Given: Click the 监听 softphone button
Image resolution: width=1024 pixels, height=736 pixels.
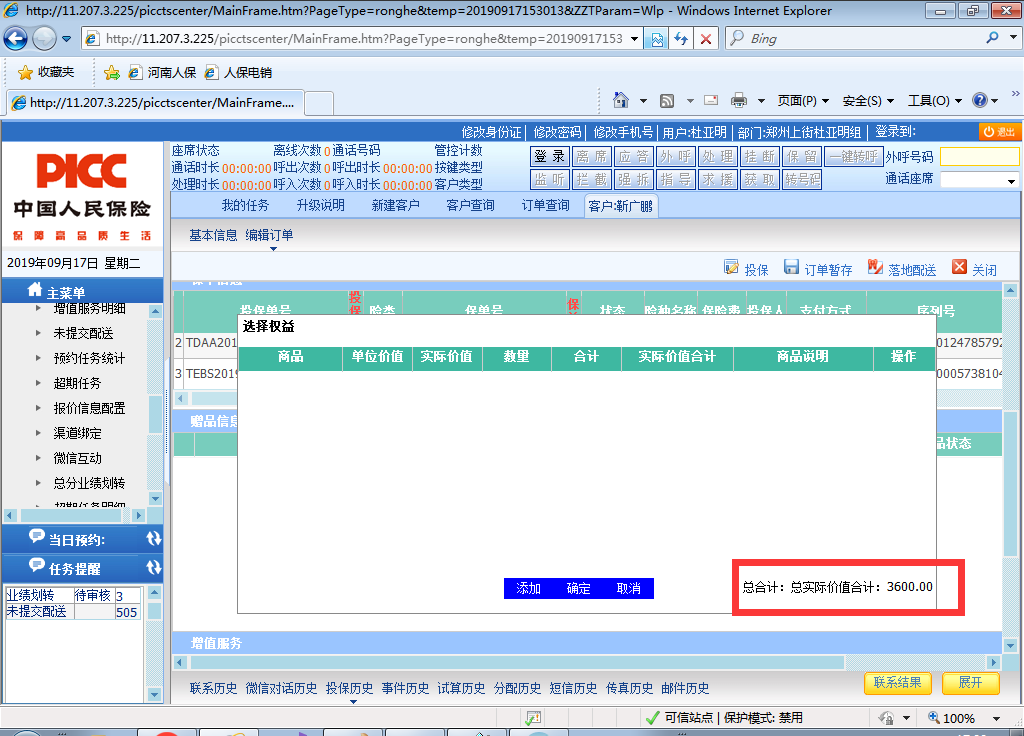Looking at the screenshot, I should [x=549, y=180].
